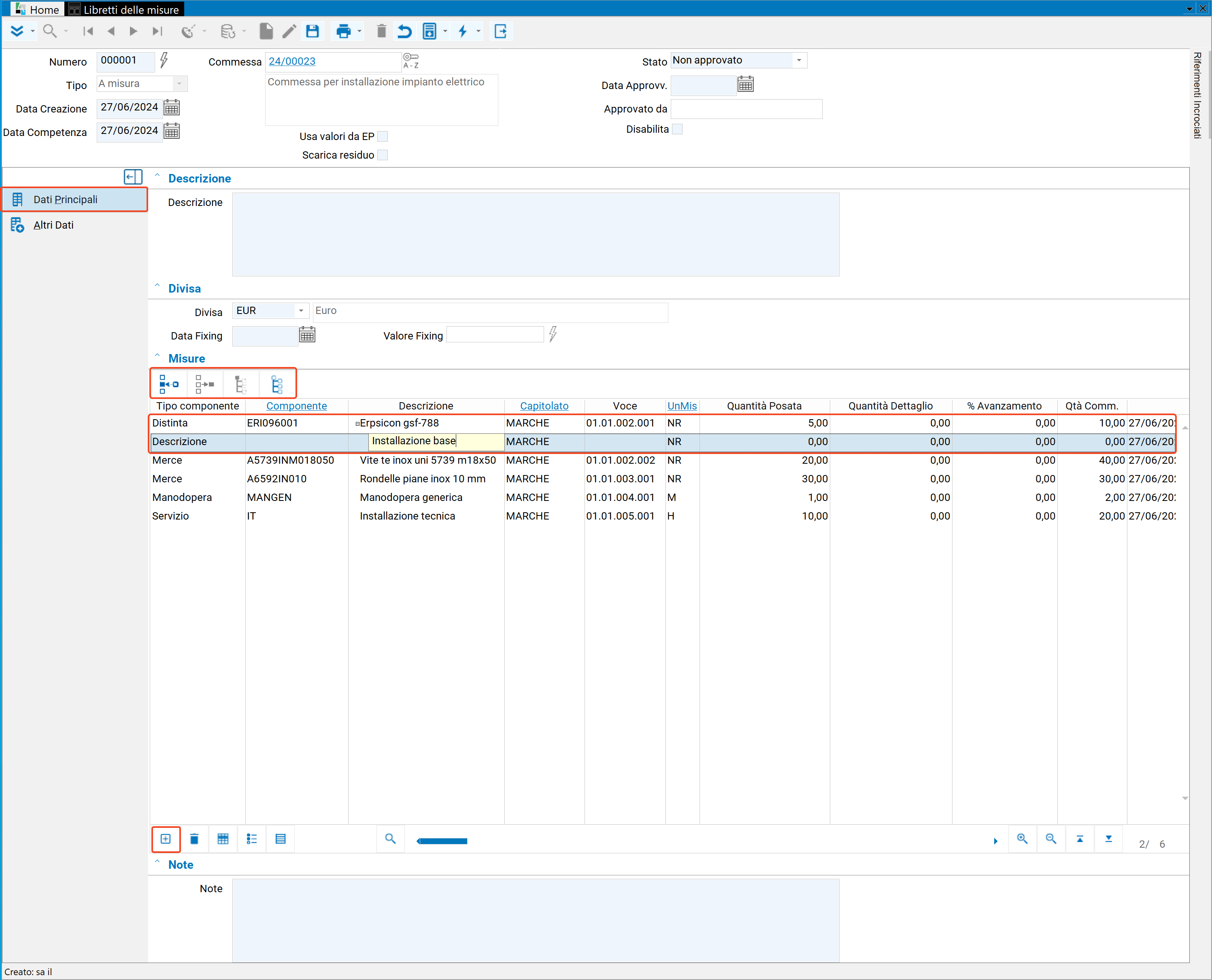
Task: Open the Stato dropdown
Action: tap(799, 60)
